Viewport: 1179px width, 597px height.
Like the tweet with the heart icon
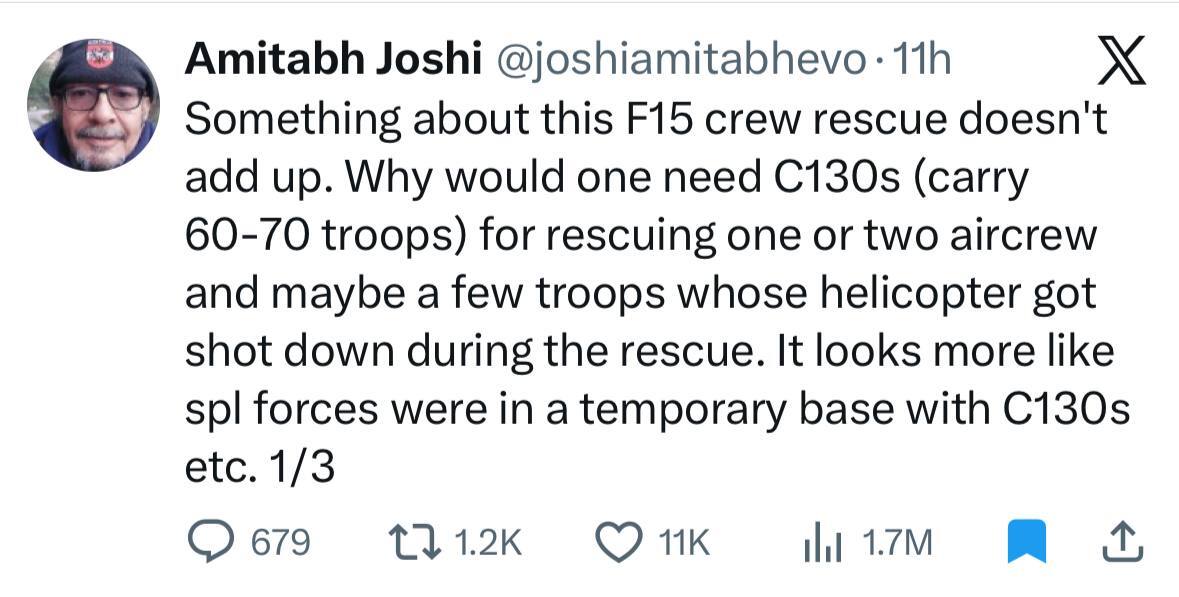(x=618, y=542)
